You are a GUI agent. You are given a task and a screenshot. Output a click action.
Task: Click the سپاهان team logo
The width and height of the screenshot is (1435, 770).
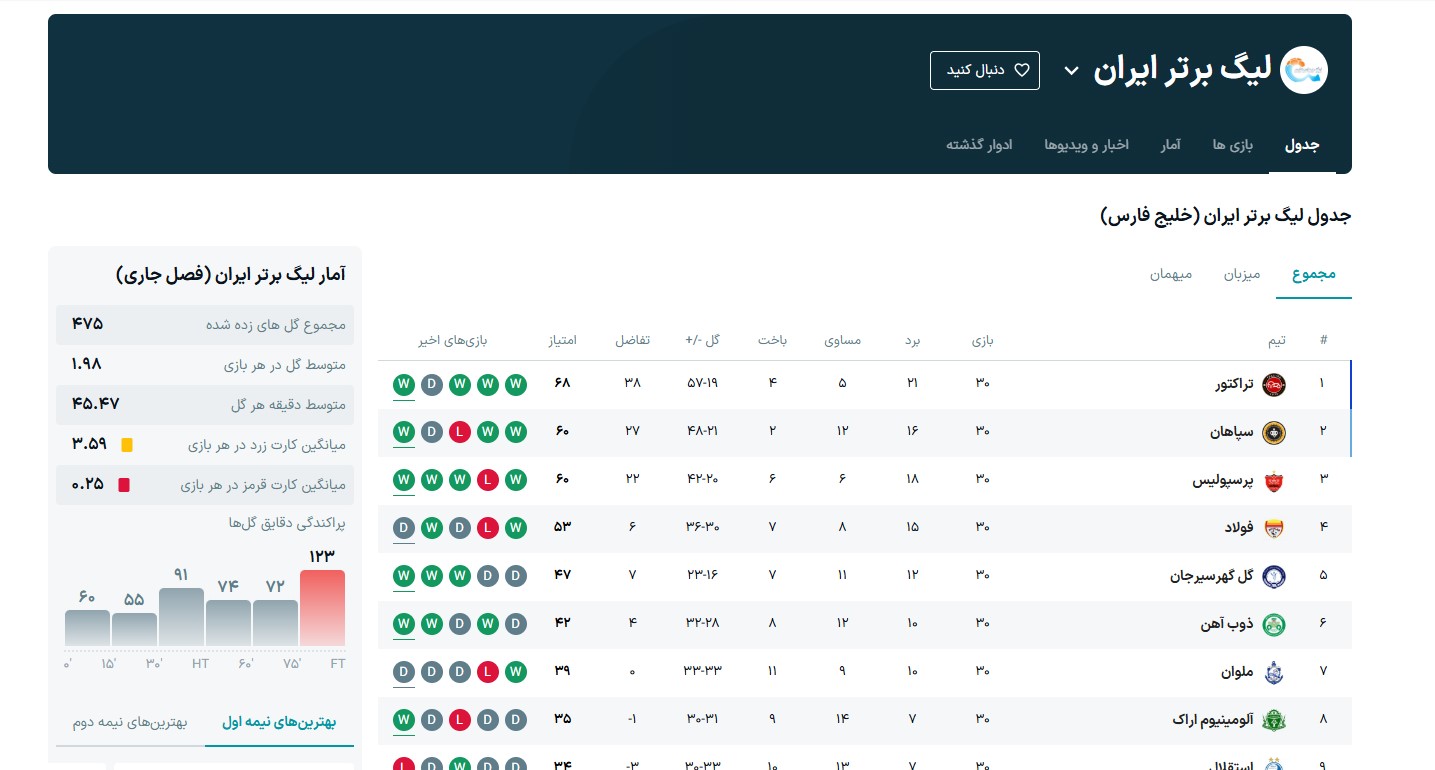pos(1274,432)
